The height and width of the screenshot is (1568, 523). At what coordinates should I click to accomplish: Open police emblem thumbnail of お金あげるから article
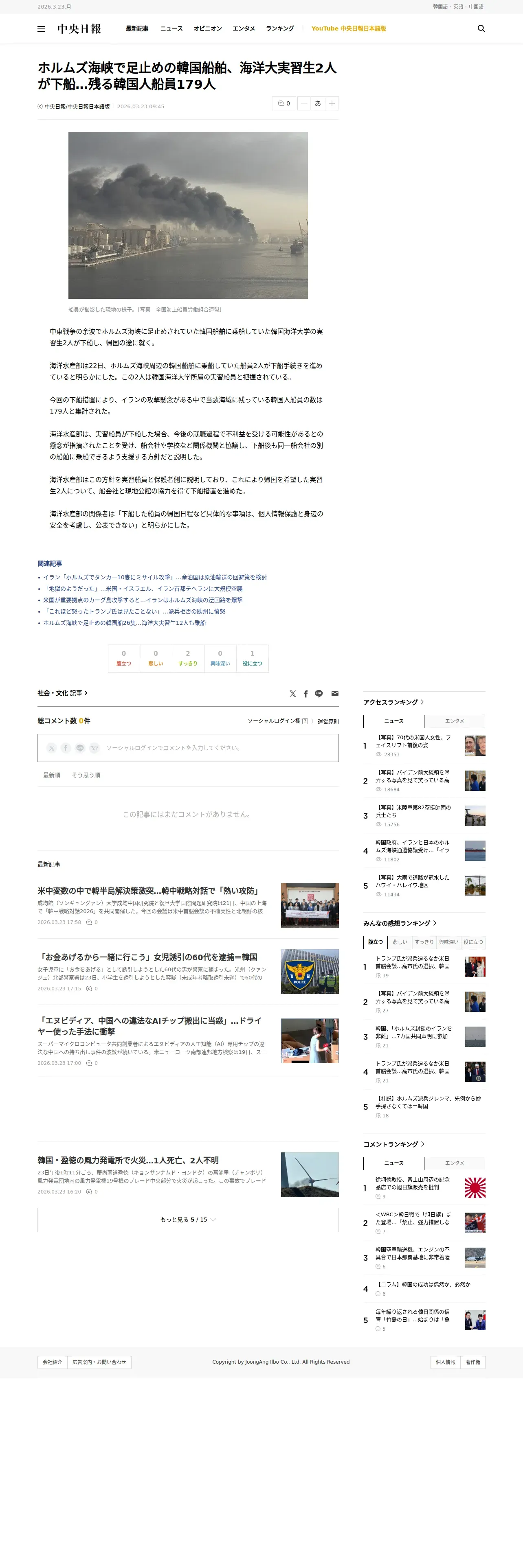point(310,972)
